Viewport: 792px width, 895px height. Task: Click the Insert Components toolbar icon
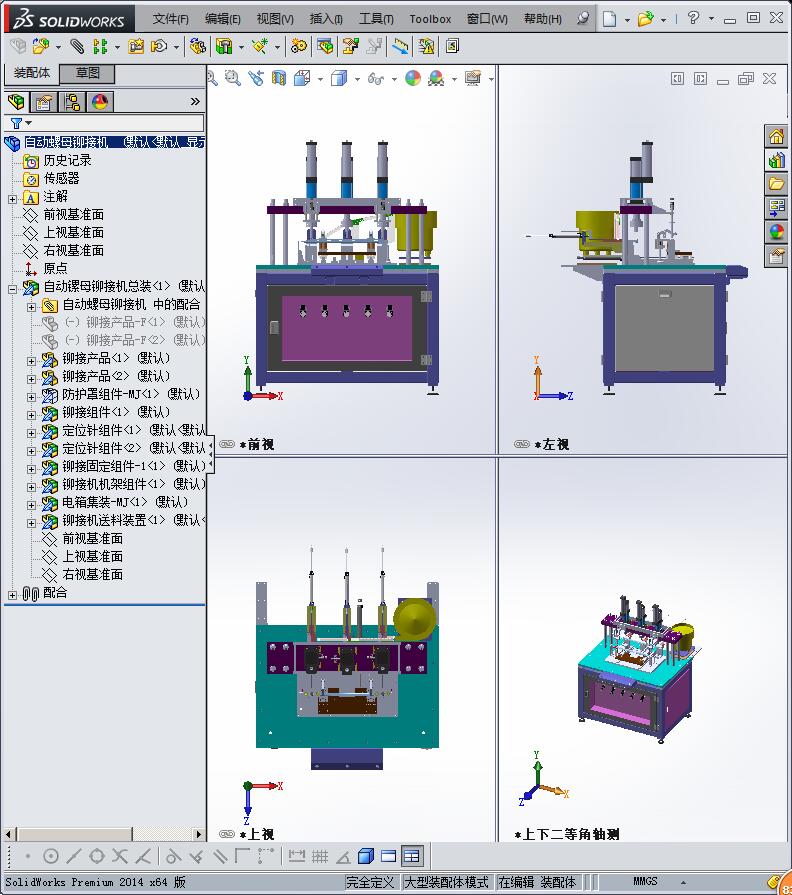pyautogui.click(x=41, y=46)
